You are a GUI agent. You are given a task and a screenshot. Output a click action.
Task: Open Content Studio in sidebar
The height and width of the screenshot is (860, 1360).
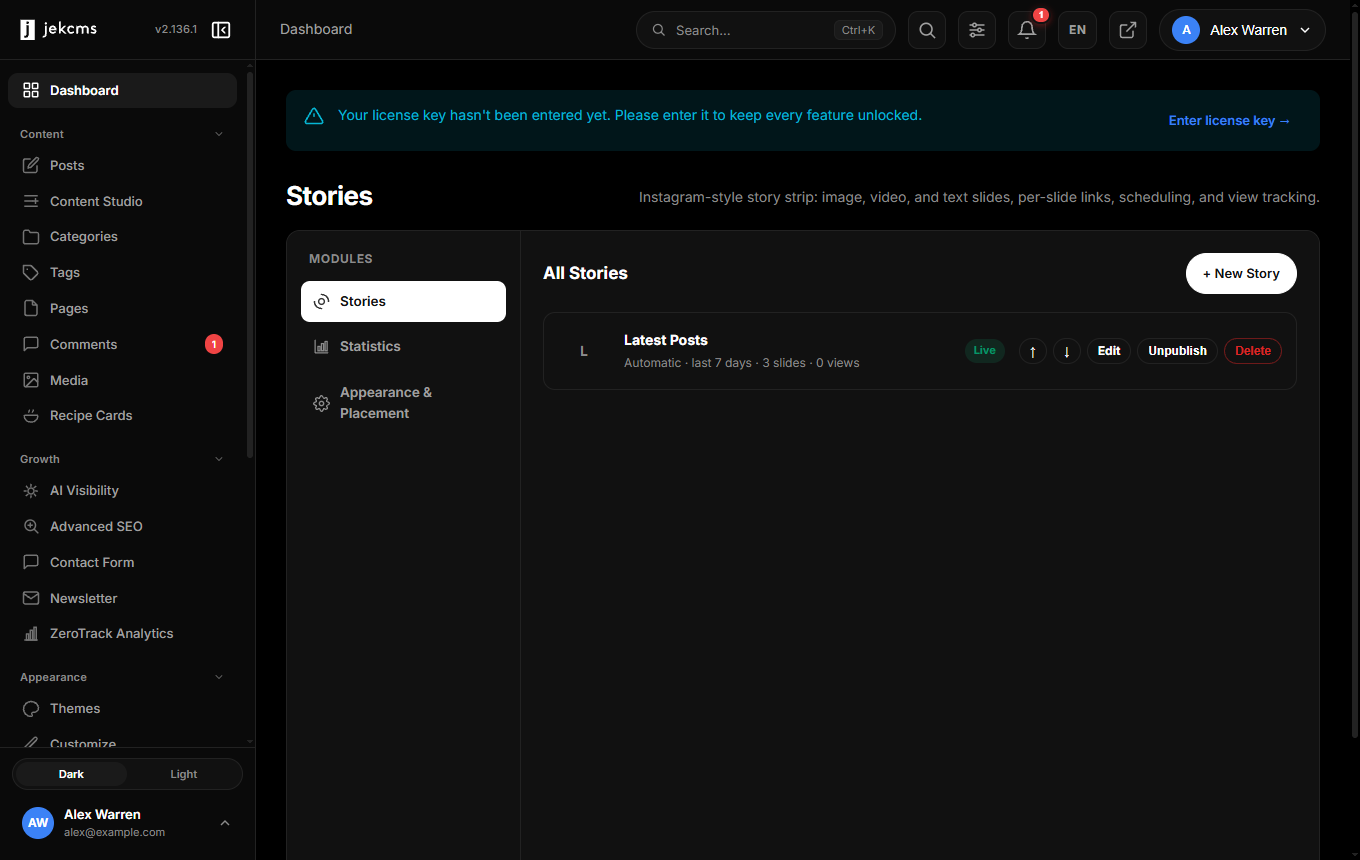pos(122,201)
